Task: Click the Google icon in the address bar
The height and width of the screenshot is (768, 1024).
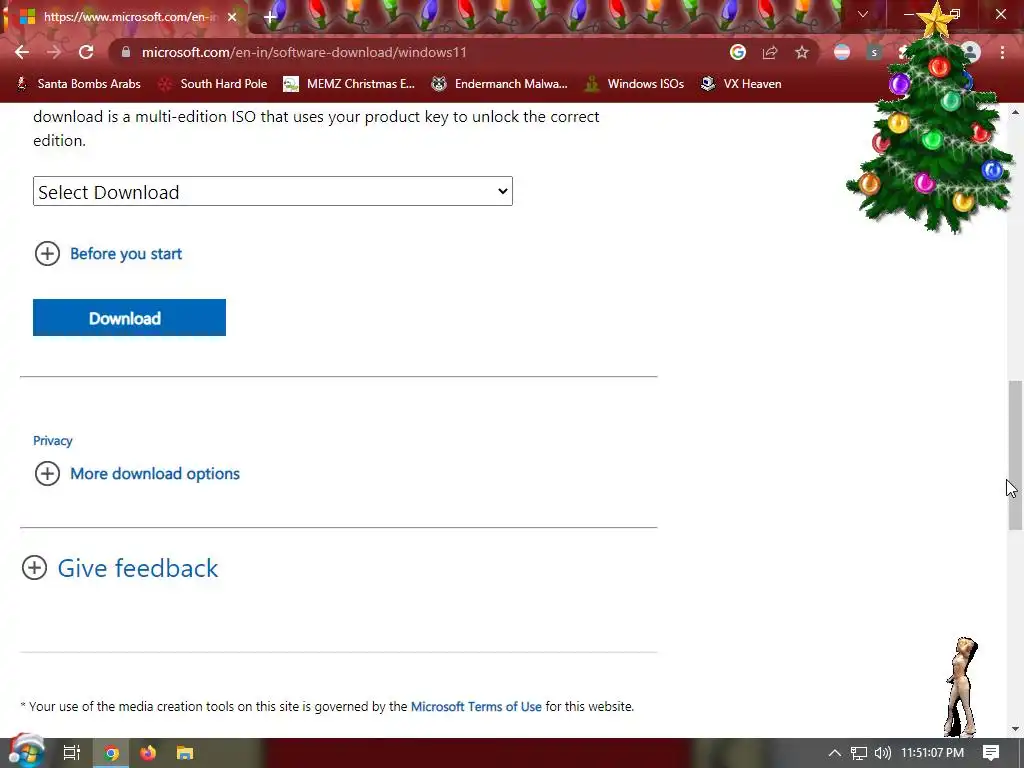Action: pyautogui.click(x=738, y=52)
